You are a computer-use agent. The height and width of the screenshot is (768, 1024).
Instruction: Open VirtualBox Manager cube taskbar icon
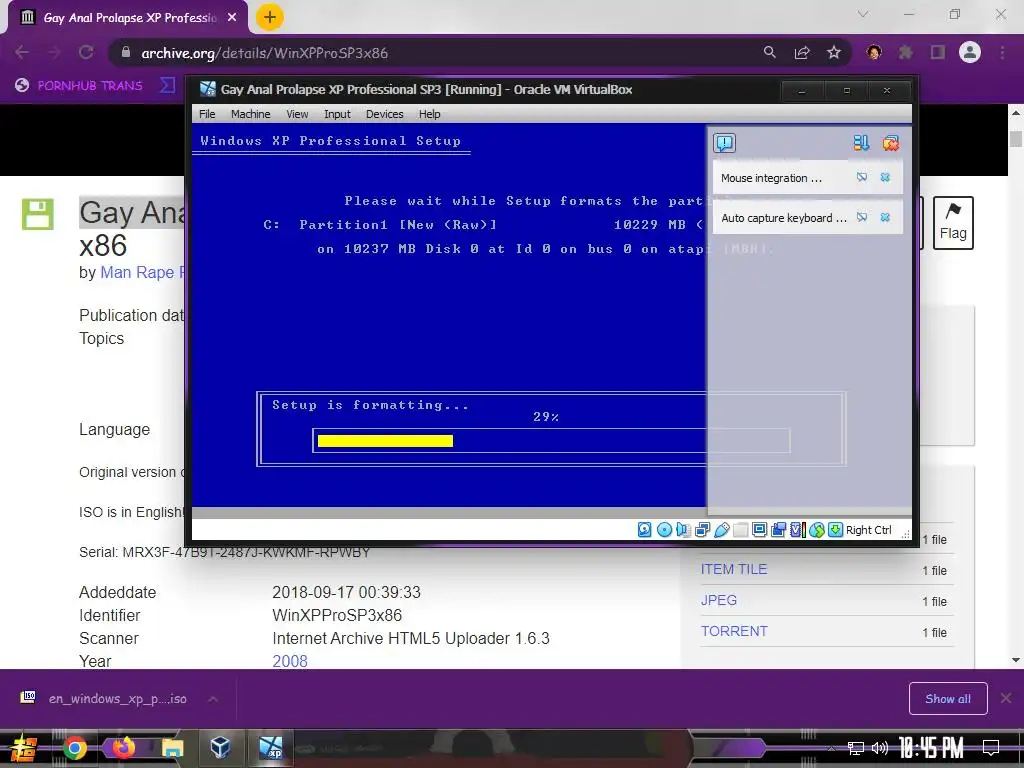point(220,746)
